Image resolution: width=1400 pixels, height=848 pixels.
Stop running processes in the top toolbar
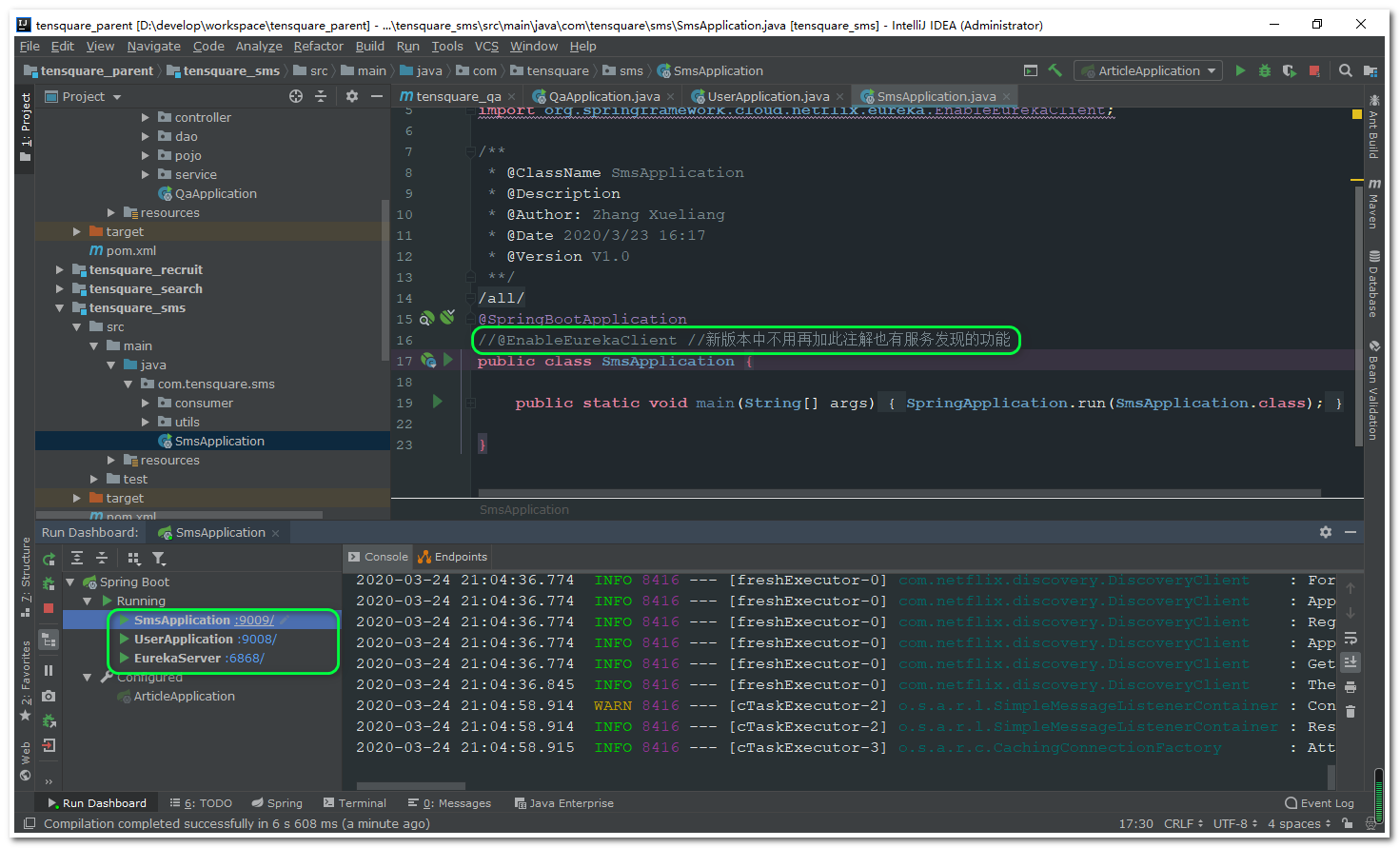pyautogui.click(x=1314, y=70)
